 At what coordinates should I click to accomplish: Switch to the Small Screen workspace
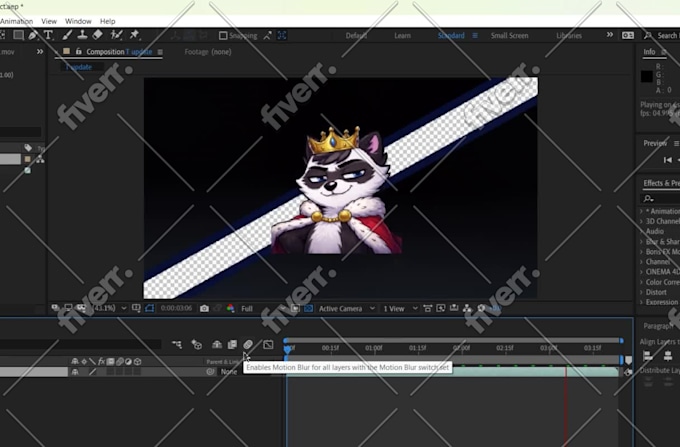point(510,36)
